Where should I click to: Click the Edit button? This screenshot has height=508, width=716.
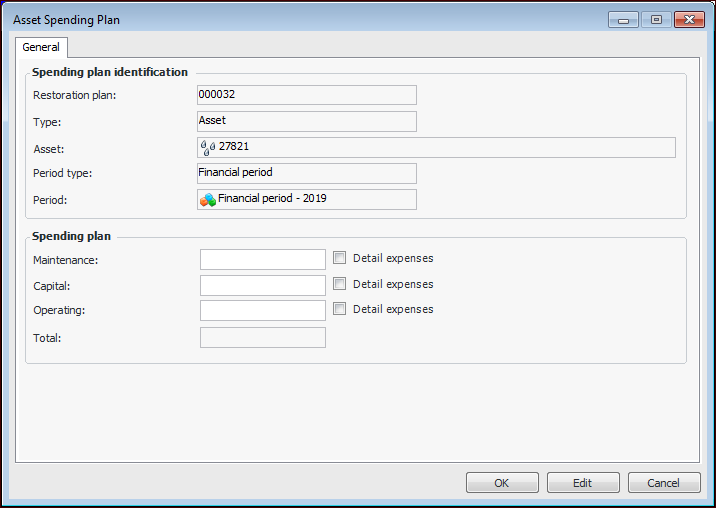coord(583,483)
